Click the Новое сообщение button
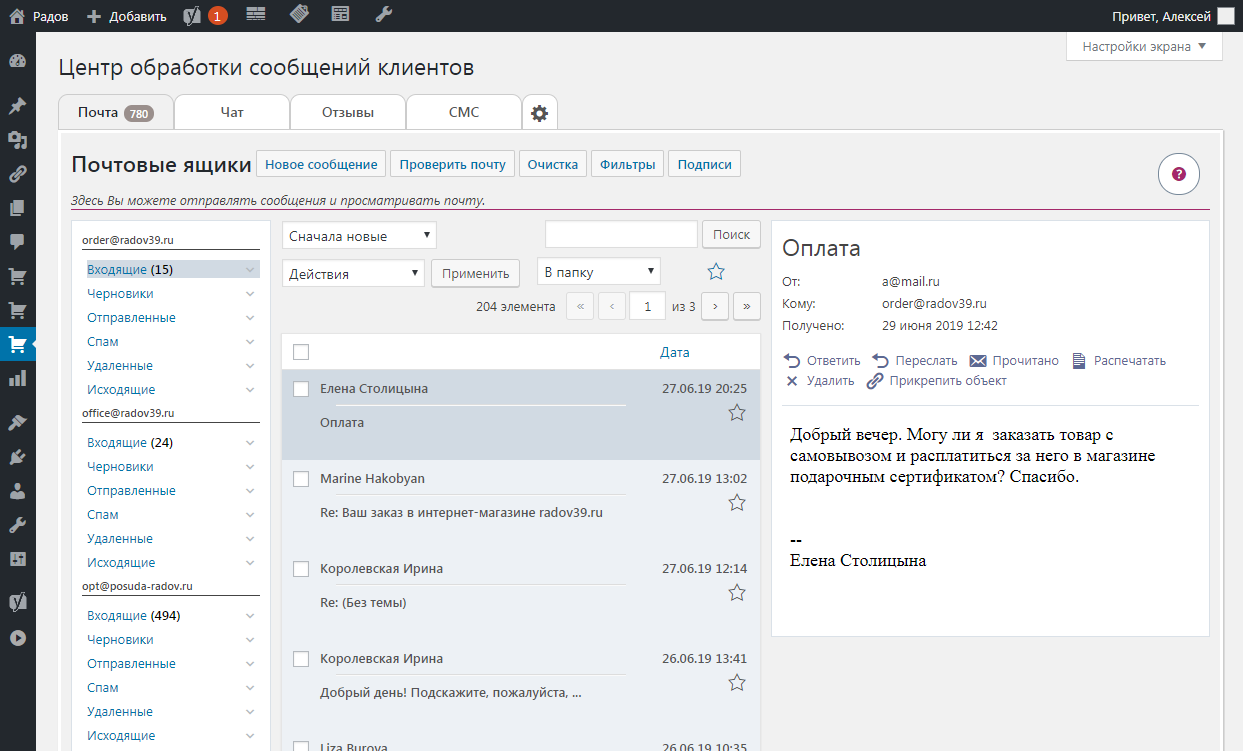This screenshot has width=1243, height=751. [x=321, y=164]
